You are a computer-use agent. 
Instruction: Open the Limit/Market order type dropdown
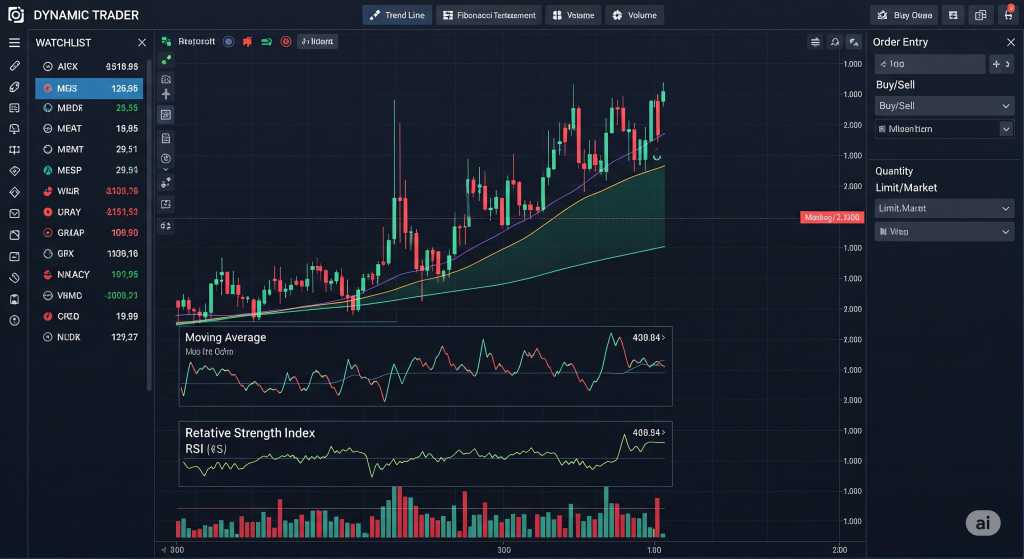944,208
